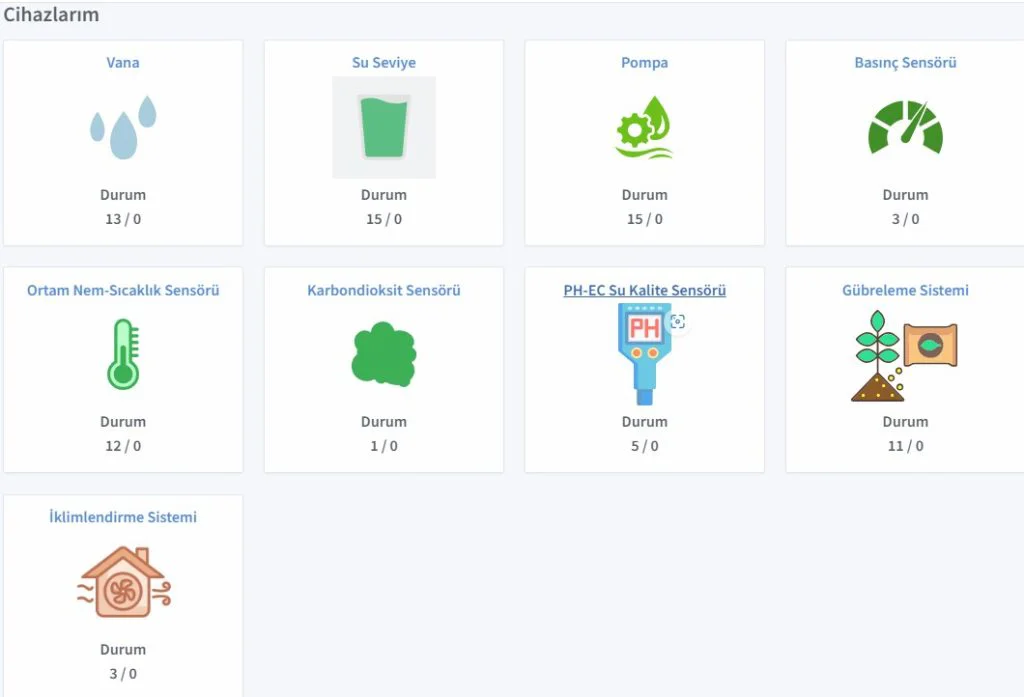Select the Su Seviye water glass icon
The image size is (1024, 697).
point(384,127)
